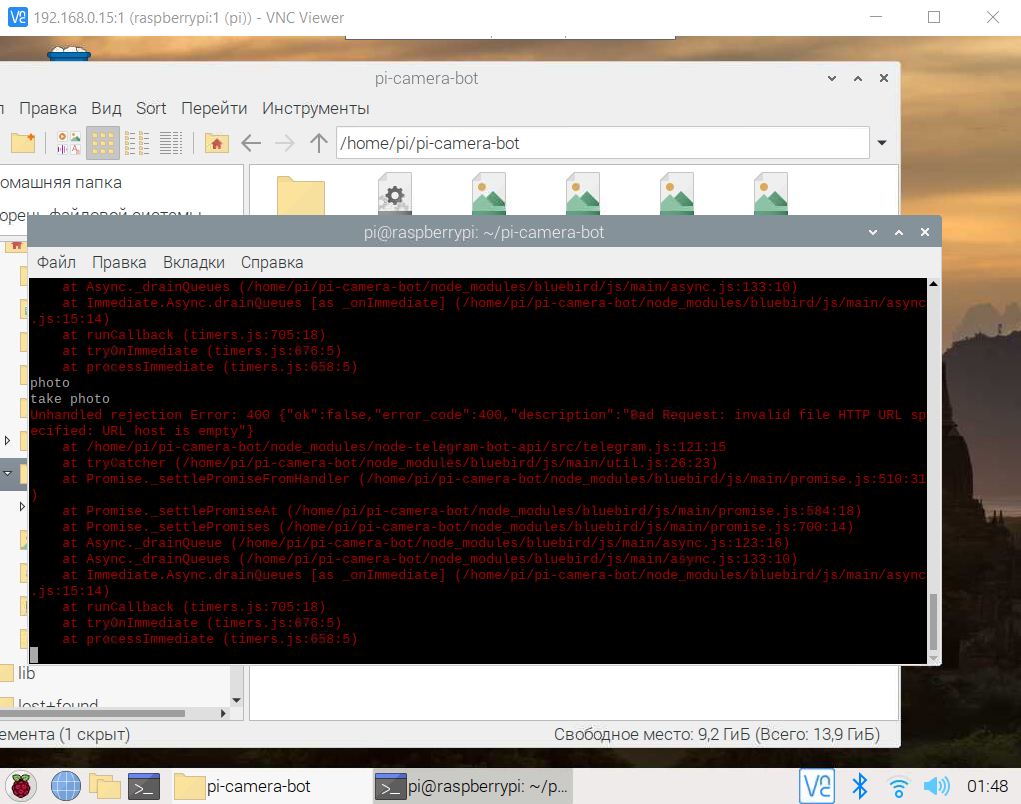
Task: Select the icon grid view mode
Action: (x=103, y=143)
